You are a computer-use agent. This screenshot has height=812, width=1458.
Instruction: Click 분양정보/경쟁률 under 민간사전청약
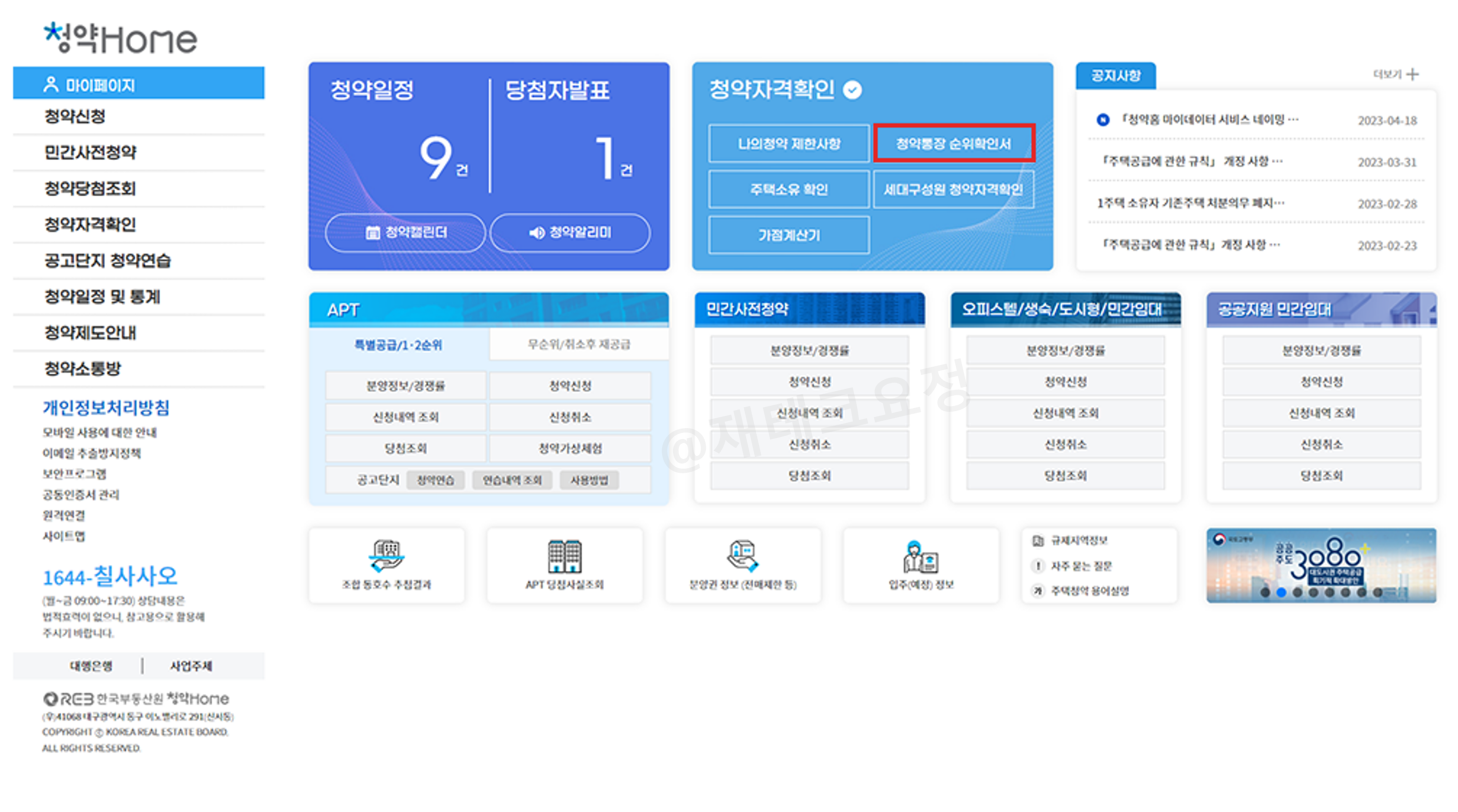click(810, 350)
